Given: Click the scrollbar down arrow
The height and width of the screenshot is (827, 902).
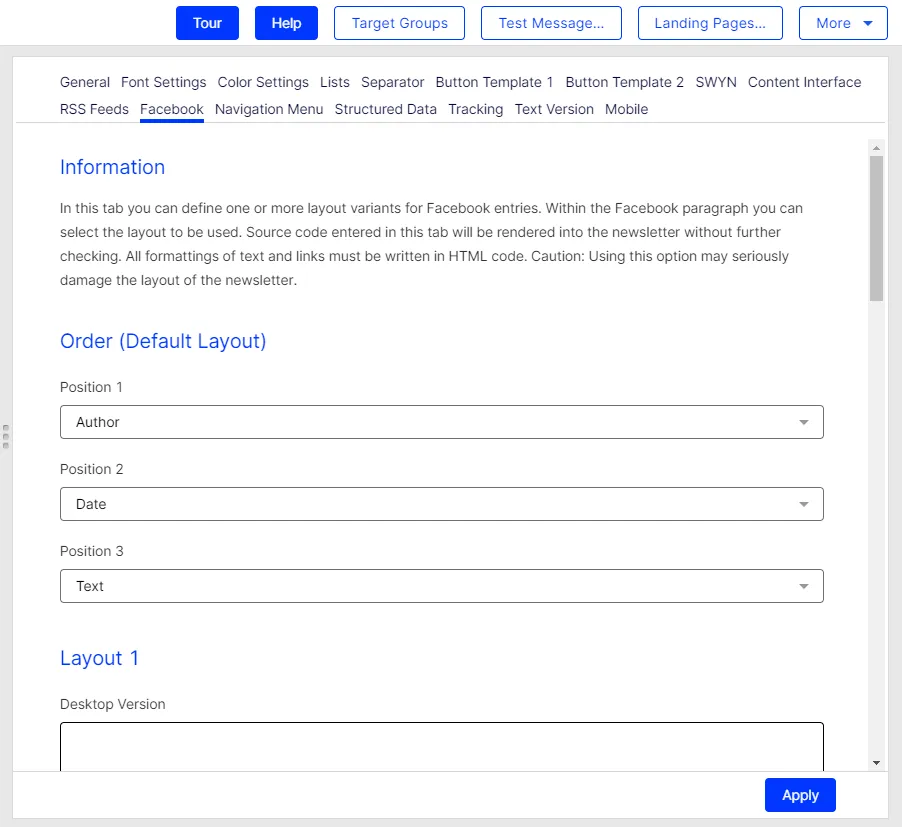Looking at the screenshot, I should pos(876,763).
